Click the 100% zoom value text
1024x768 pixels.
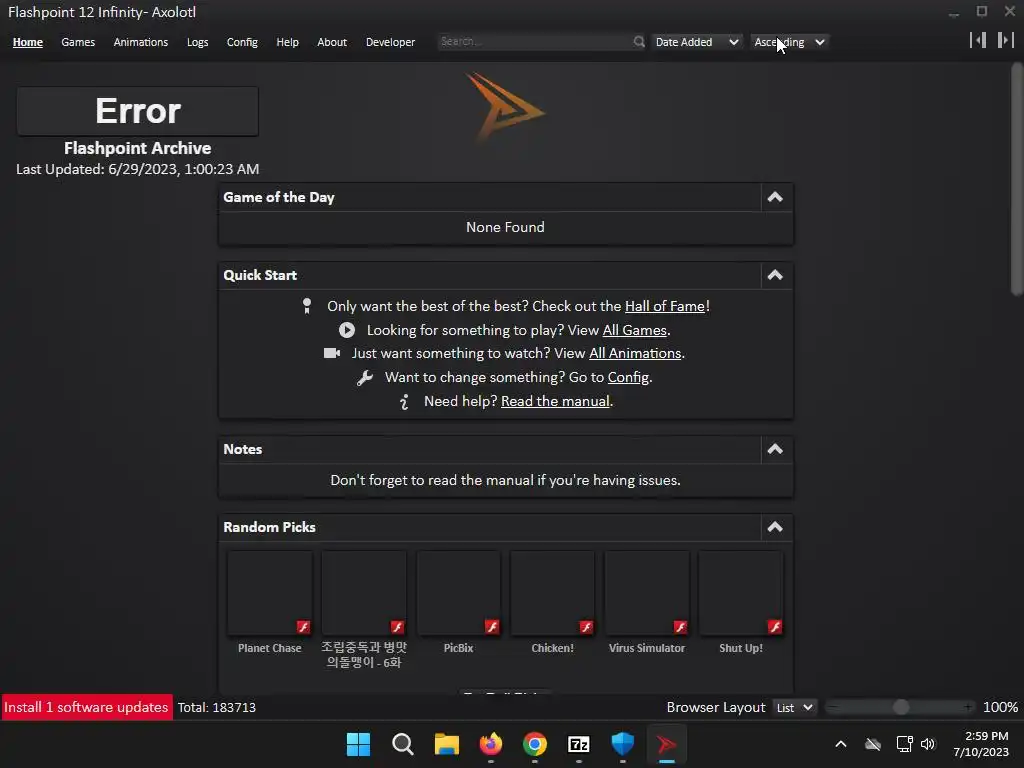(x=1000, y=707)
